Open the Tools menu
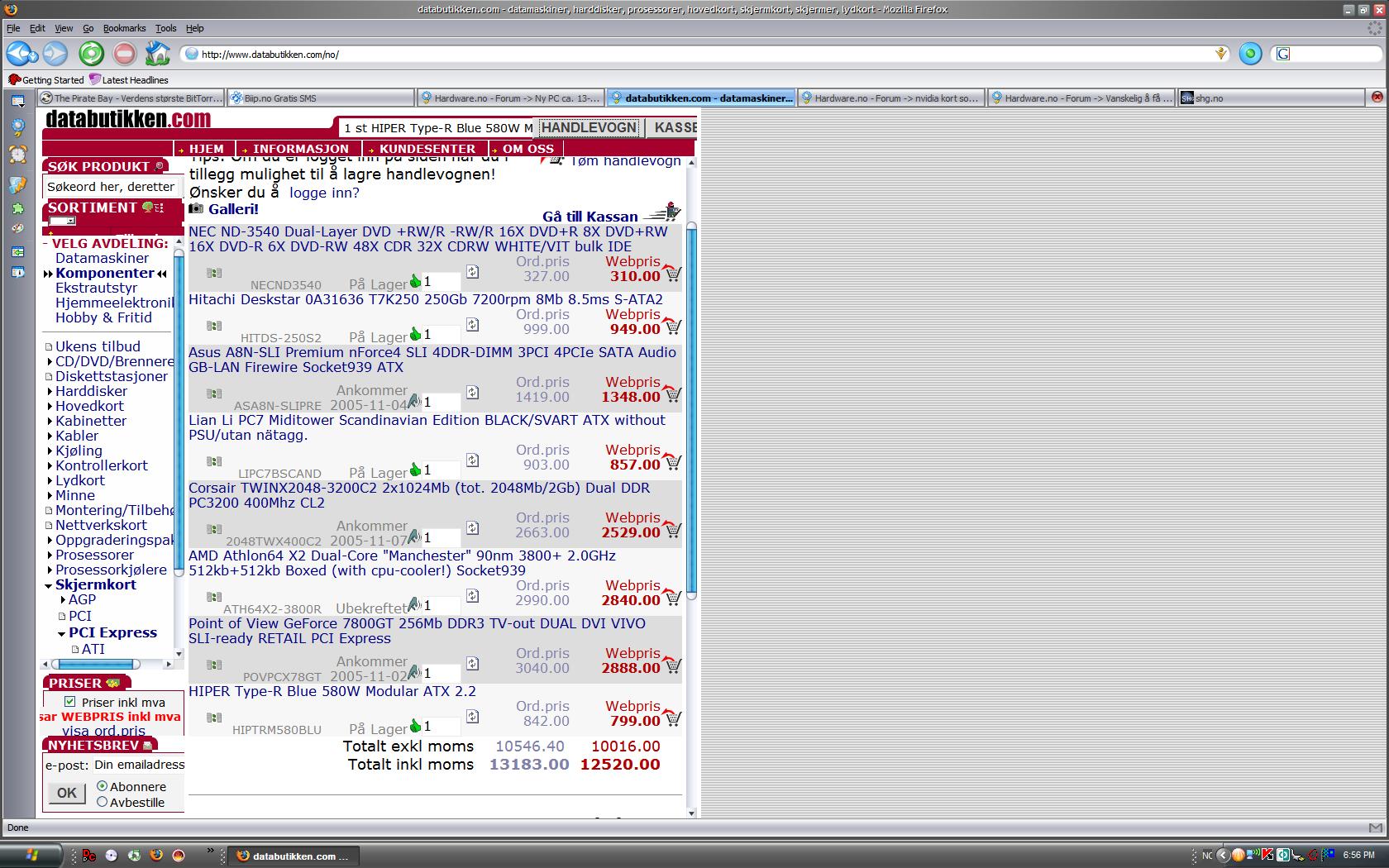This screenshot has width=1389, height=868. 165,28
